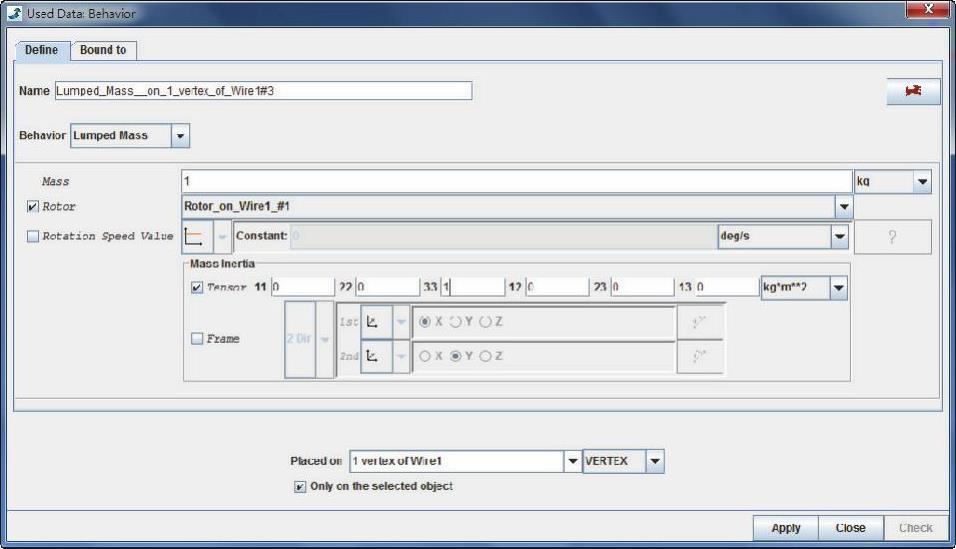Click the pick button right of 1st direction row
Viewport: 956px width, 549px height.
(x=700, y=323)
